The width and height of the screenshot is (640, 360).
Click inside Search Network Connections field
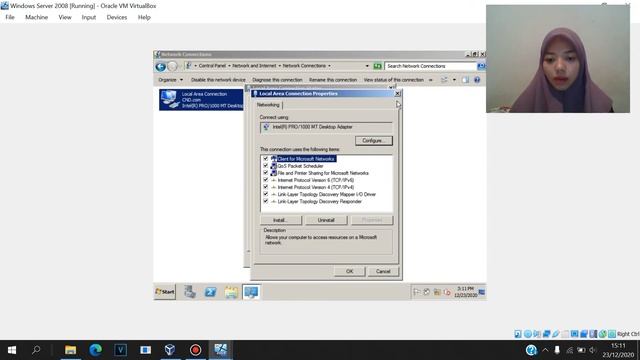431,66
